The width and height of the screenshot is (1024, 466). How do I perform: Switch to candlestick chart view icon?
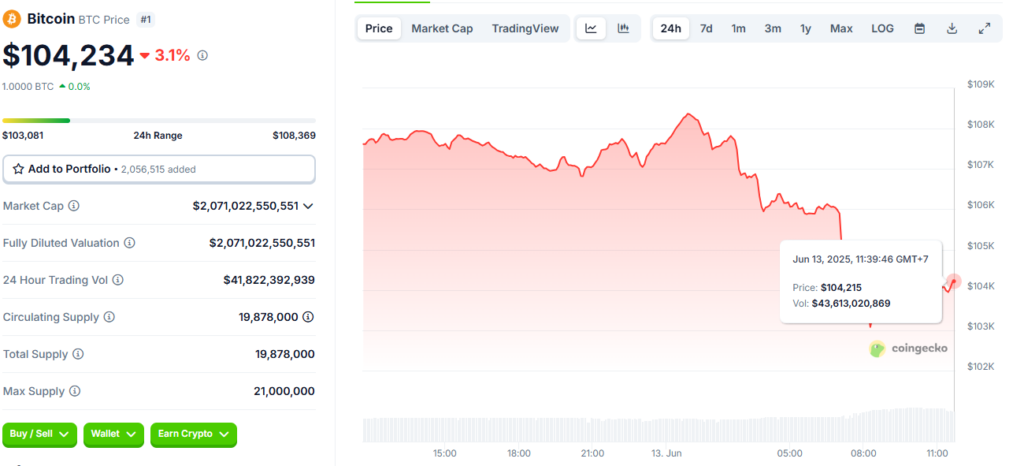coord(623,28)
